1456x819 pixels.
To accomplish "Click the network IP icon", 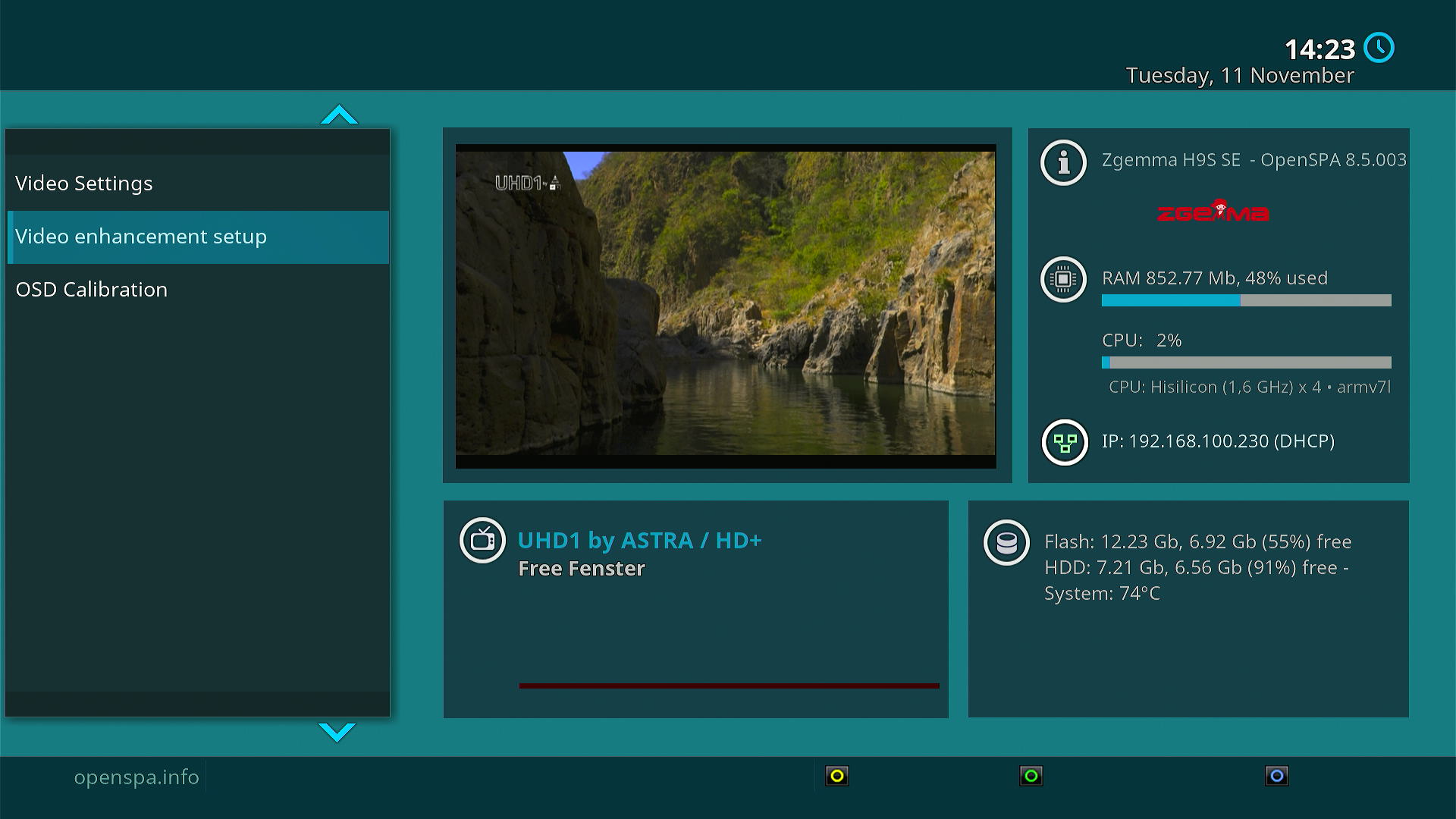I will pyautogui.click(x=1065, y=442).
